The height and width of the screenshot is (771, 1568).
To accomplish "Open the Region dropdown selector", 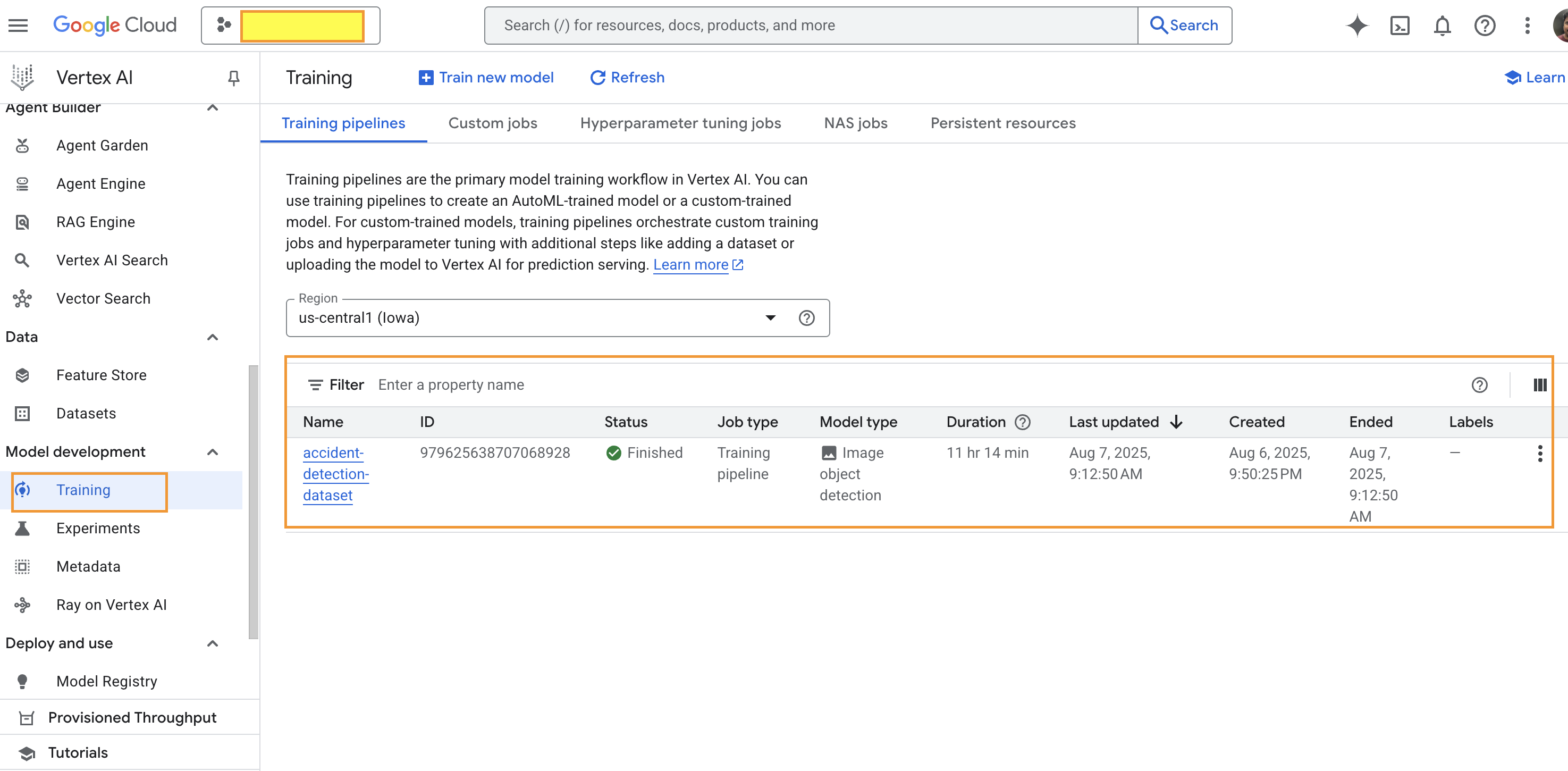I will point(770,318).
